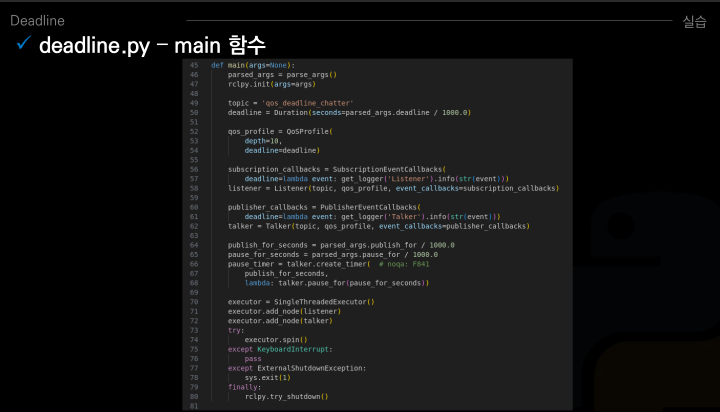Select the 'depth=10,' argument line
720x412 pixels.
tap(263, 141)
